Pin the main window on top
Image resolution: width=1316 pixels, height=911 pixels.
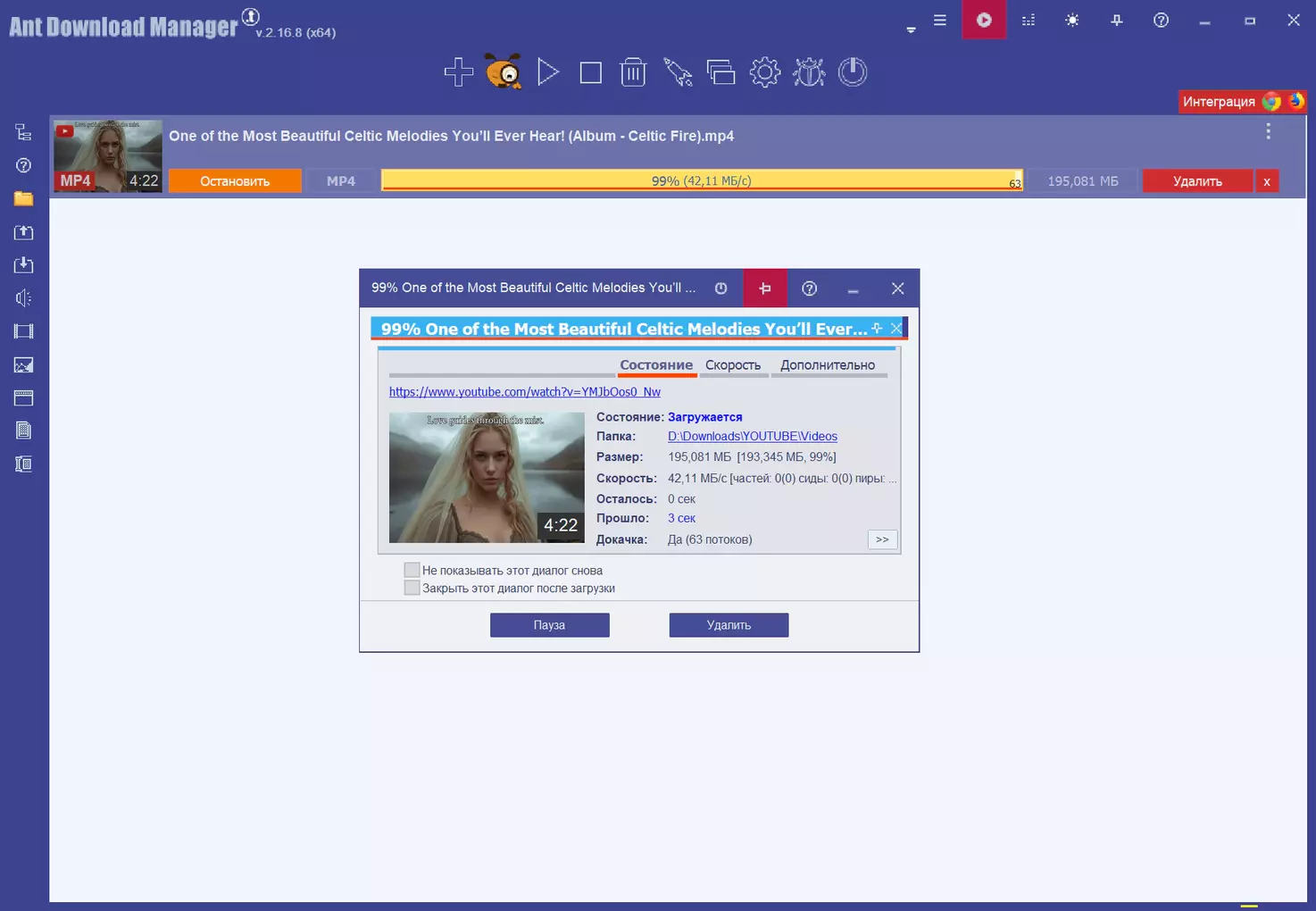(1117, 20)
